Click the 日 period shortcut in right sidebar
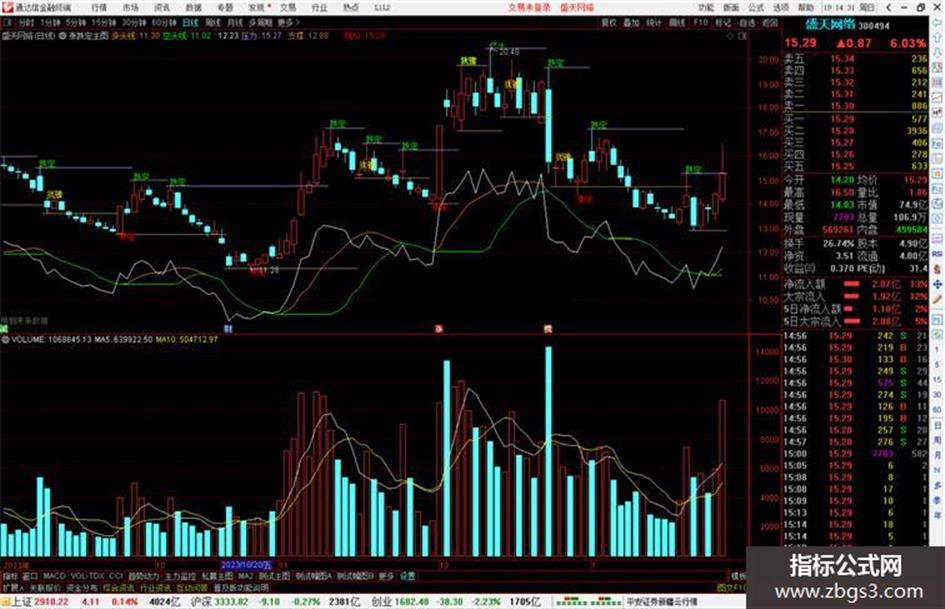 click(x=937, y=426)
